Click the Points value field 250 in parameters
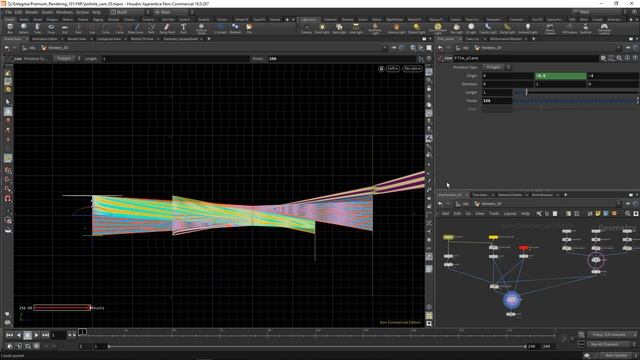640x360 pixels. click(497, 100)
